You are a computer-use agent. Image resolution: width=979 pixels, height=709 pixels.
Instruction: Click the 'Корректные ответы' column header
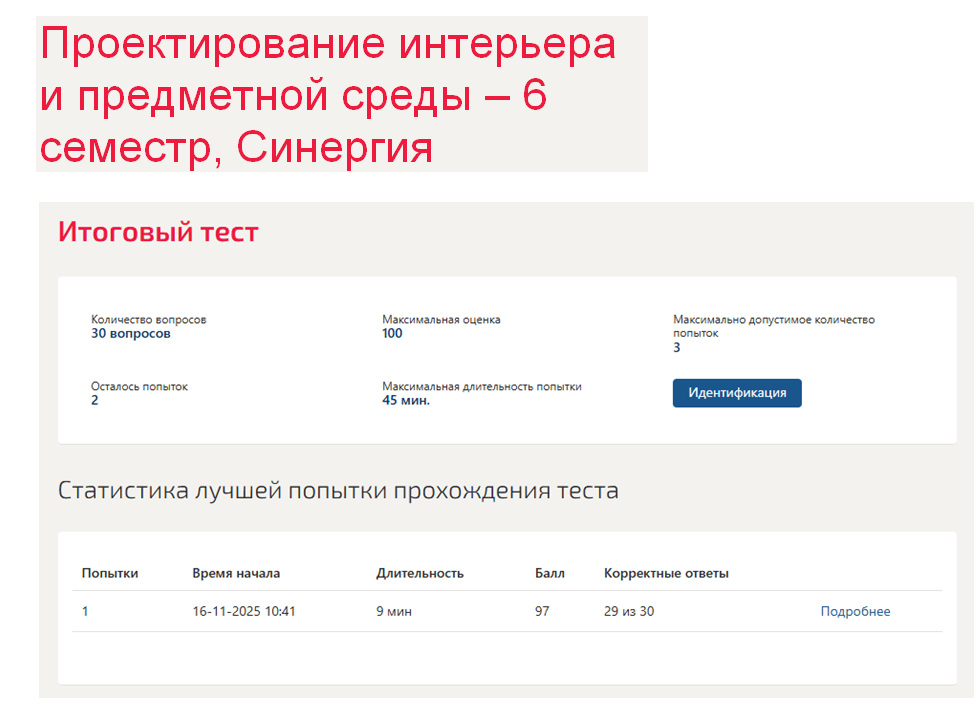click(x=666, y=573)
